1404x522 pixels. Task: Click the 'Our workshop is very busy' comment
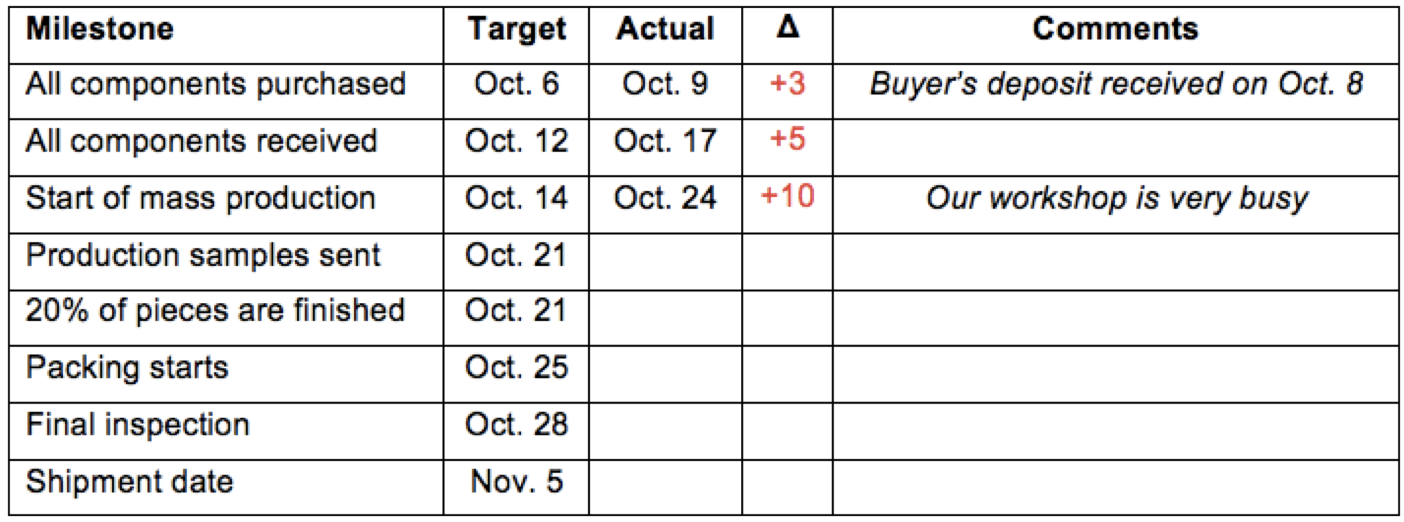[1115, 198]
